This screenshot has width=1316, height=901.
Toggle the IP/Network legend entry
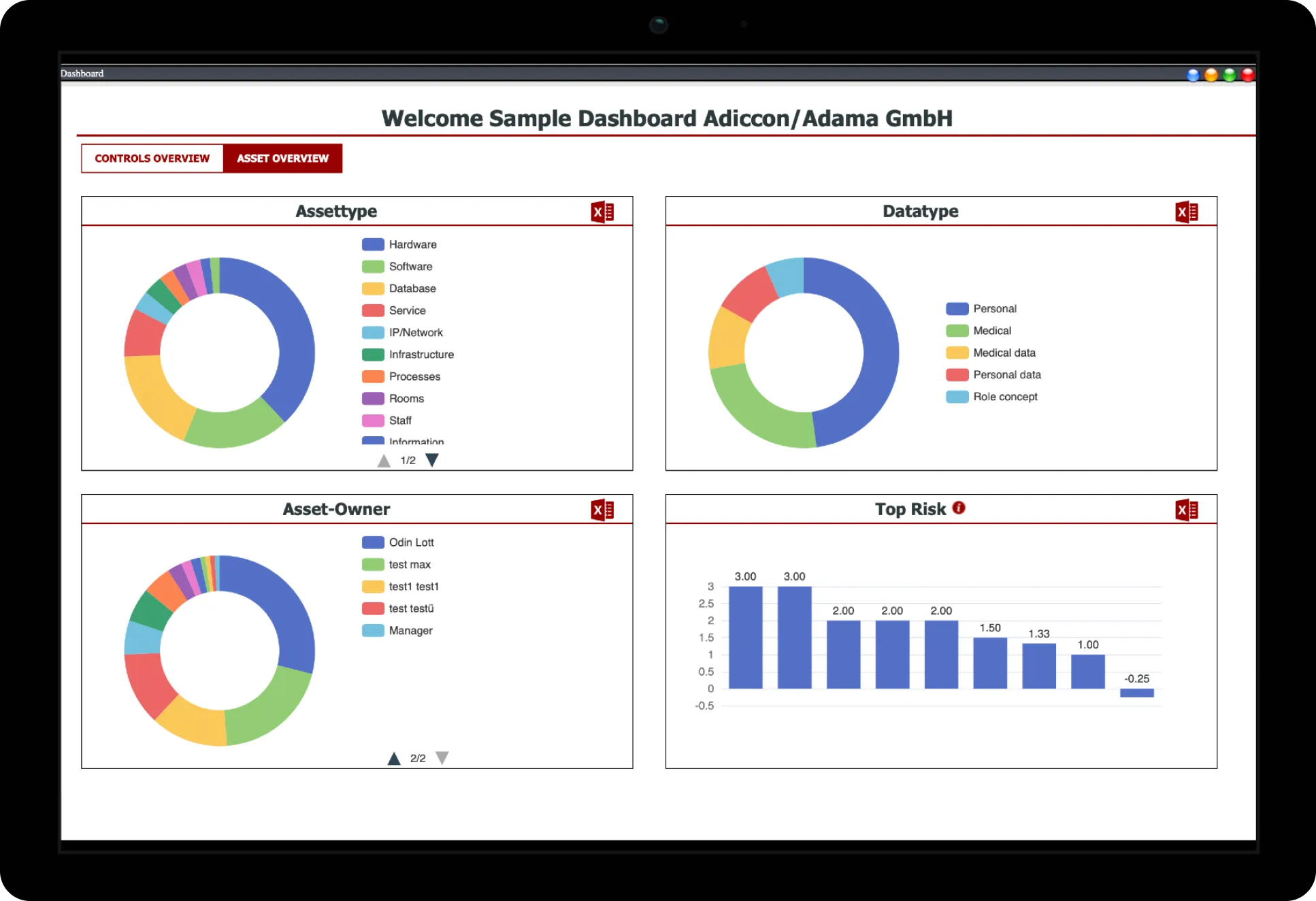coord(403,332)
